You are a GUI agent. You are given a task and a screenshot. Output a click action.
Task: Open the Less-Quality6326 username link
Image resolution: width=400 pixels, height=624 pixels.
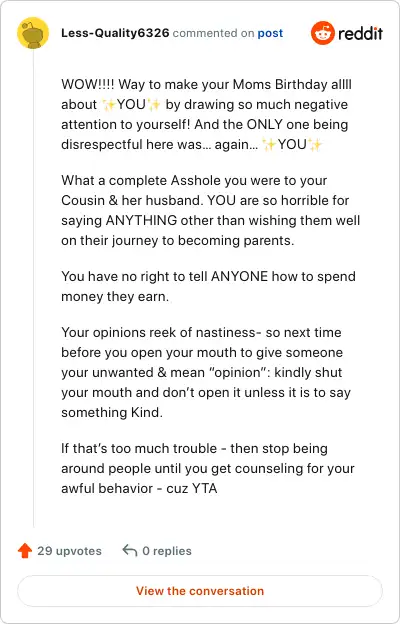coord(115,33)
